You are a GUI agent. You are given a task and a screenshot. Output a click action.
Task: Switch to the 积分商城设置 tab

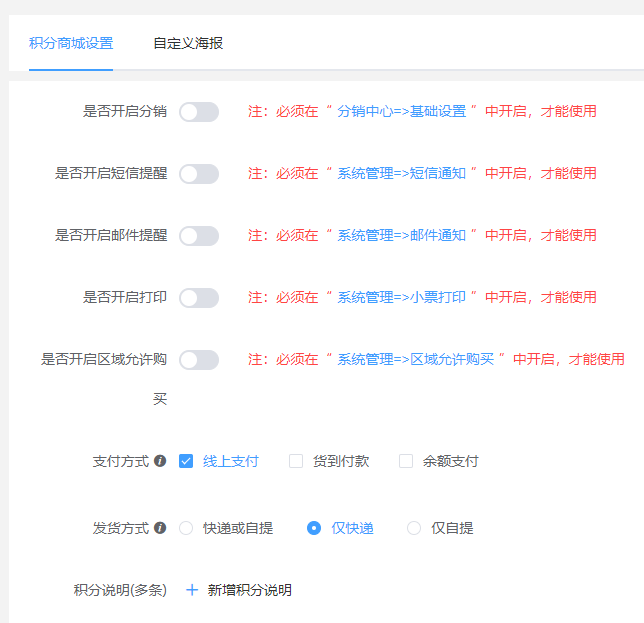pyautogui.click(x=71, y=44)
